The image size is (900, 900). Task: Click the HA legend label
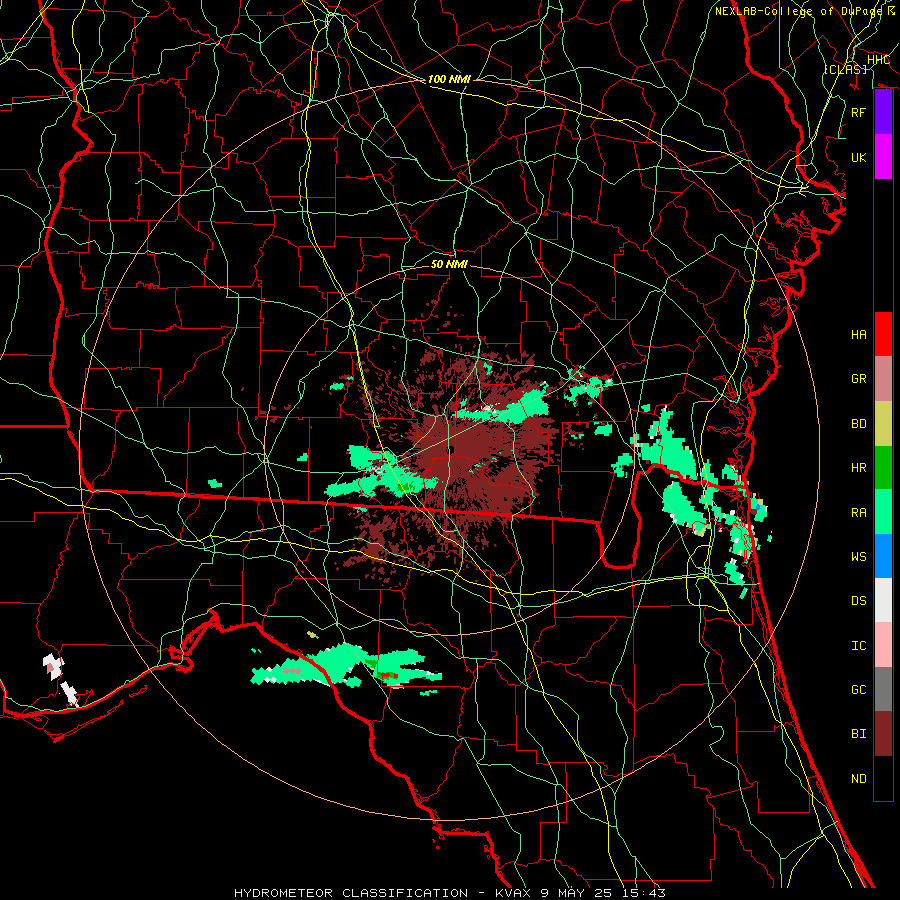[859, 335]
